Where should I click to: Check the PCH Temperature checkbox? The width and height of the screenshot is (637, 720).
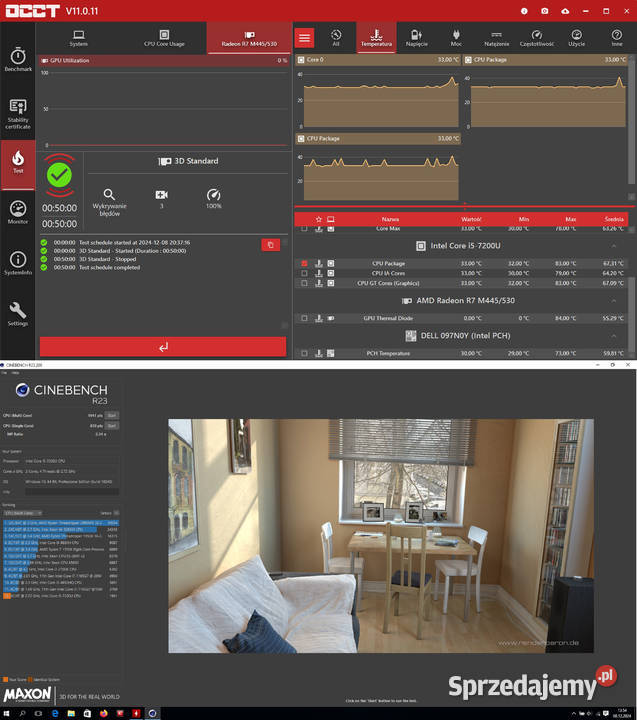point(304,354)
